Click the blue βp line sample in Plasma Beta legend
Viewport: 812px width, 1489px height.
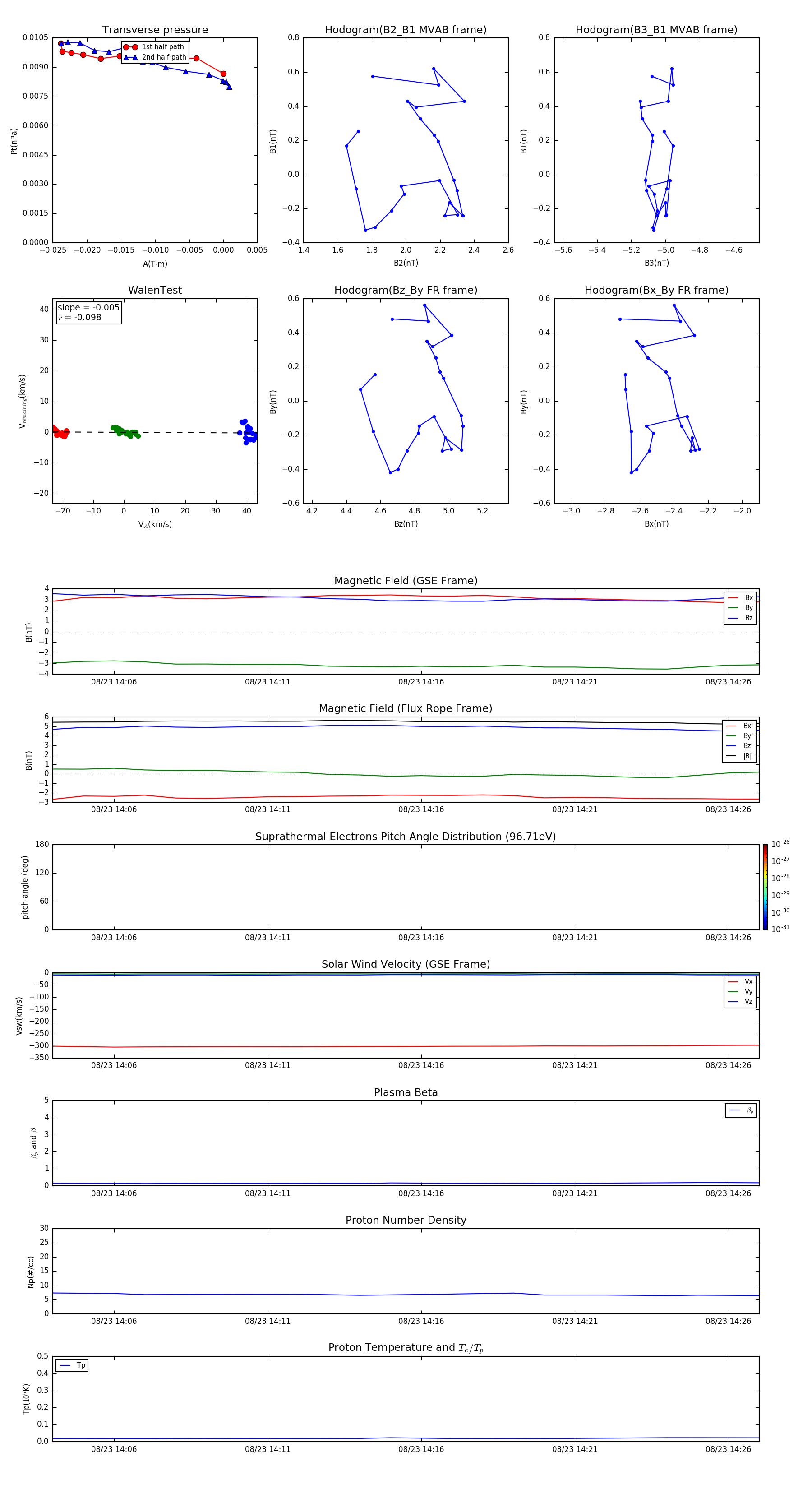point(734,1110)
